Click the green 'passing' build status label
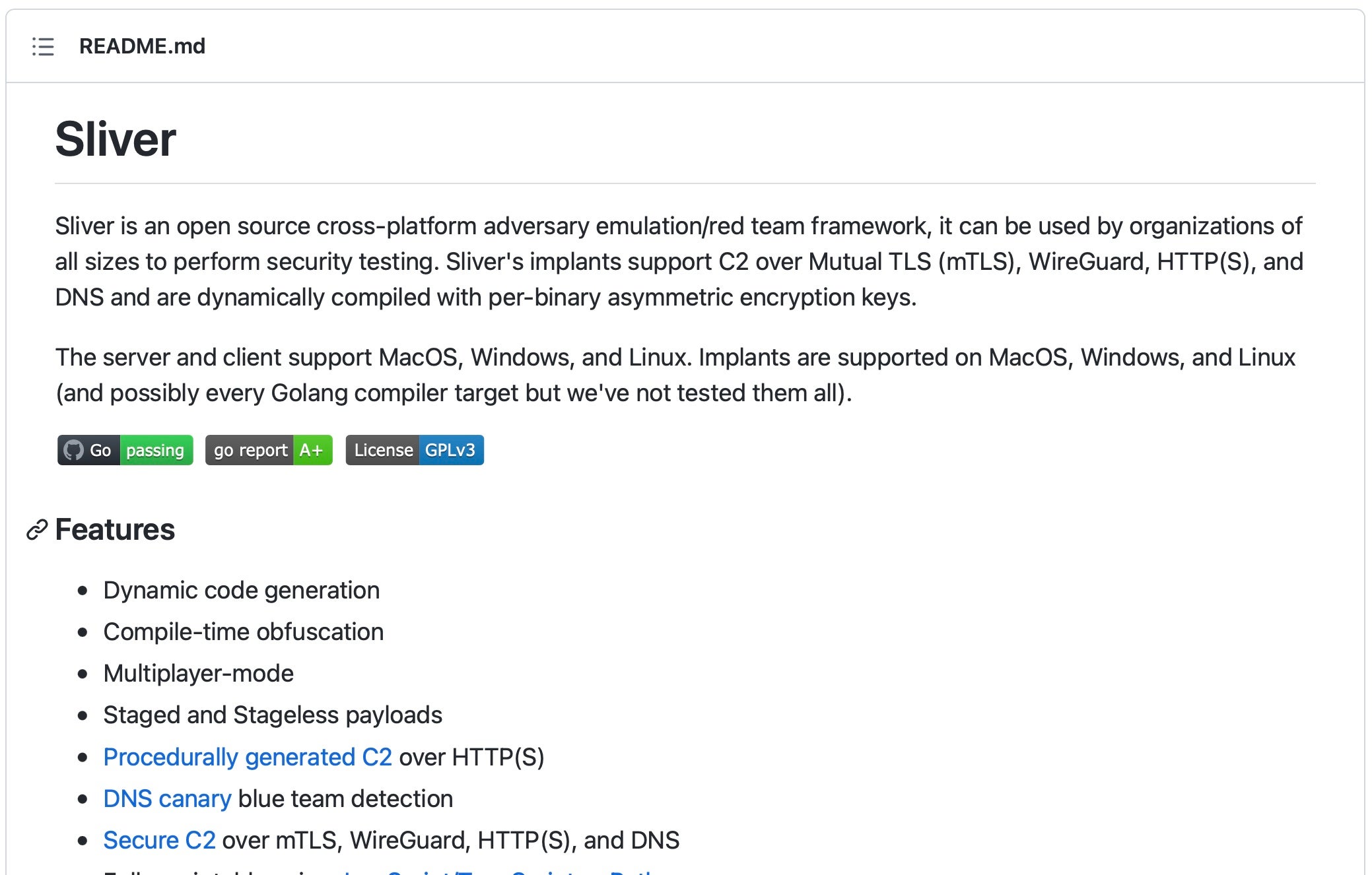 (x=156, y=450)
